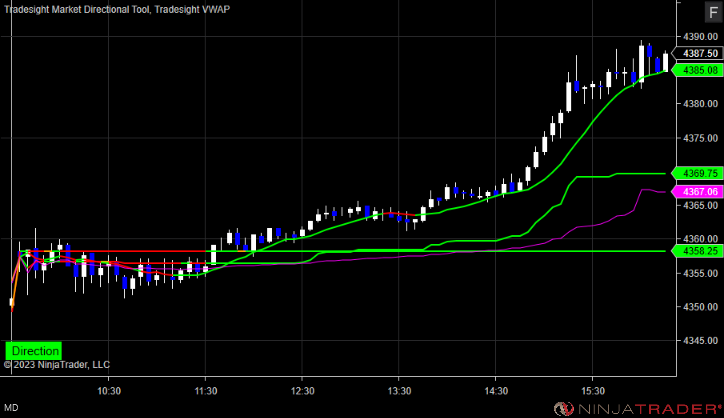Click the 4350.00 price axis label
The height and width of the screenshot is (418, 724).
pos(700,307)
